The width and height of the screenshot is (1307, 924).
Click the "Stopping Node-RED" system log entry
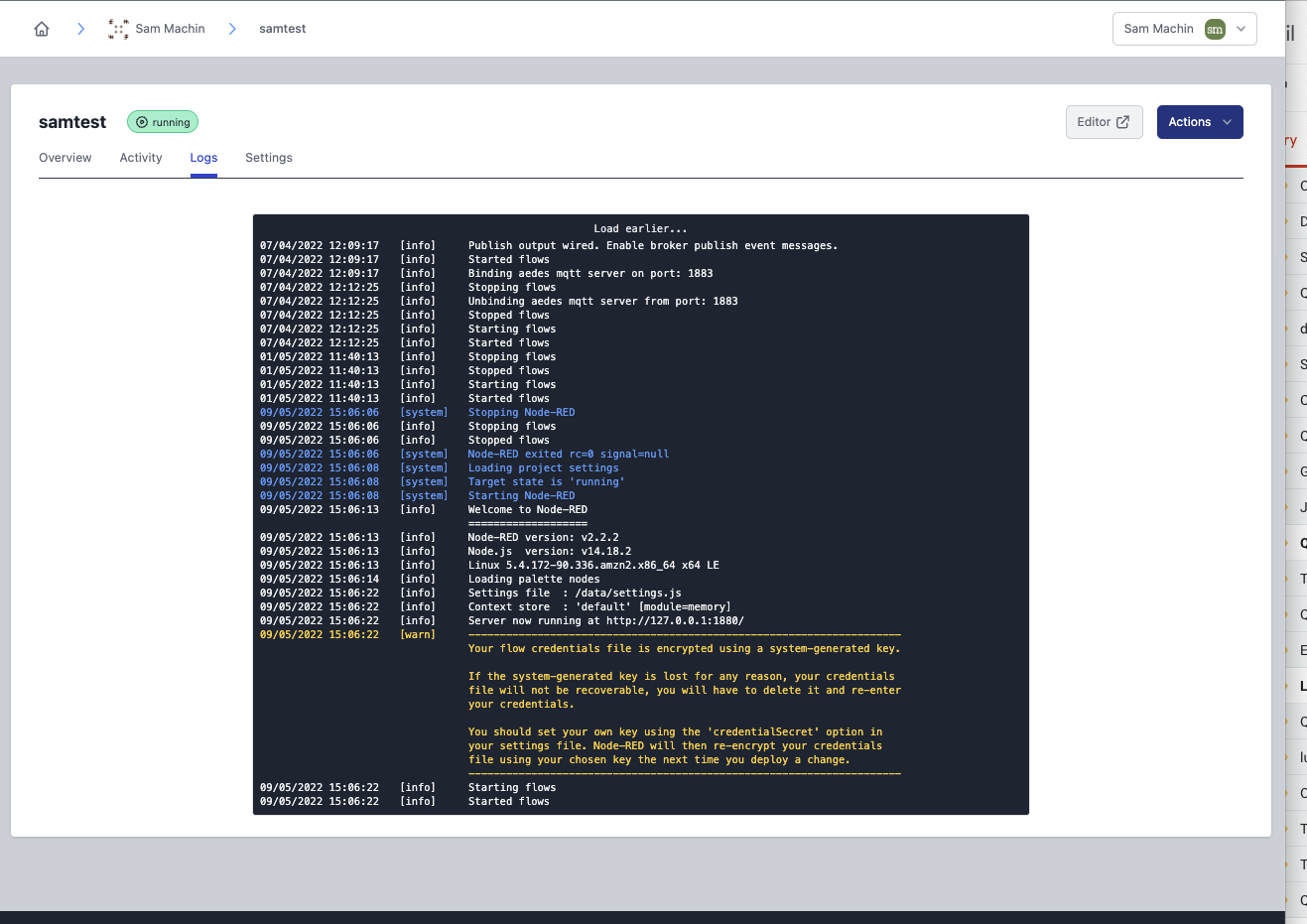pyautogui.click(x=521, y=412)
